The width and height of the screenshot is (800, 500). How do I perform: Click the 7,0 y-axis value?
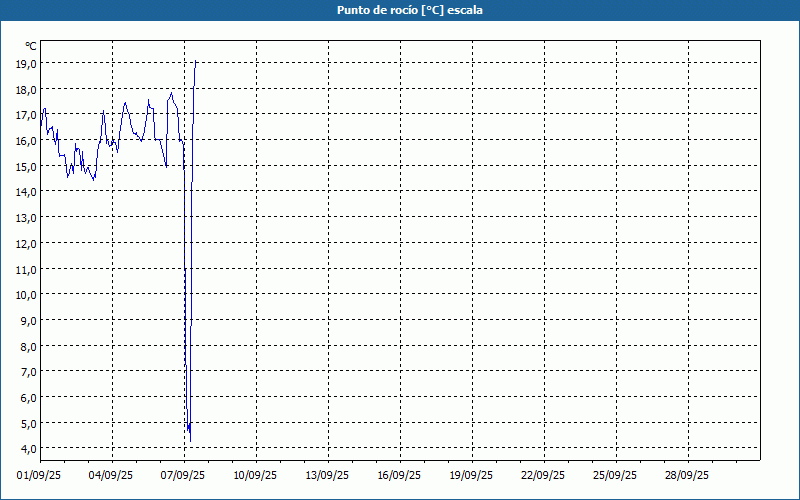(x=27, y=372)
